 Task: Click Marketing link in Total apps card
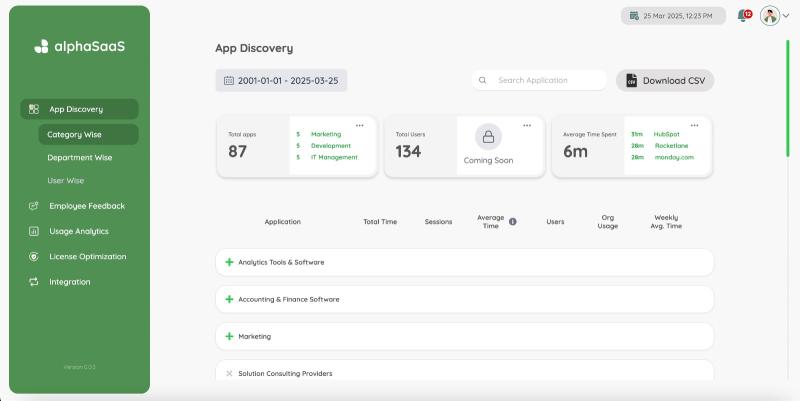pos(326,134)
